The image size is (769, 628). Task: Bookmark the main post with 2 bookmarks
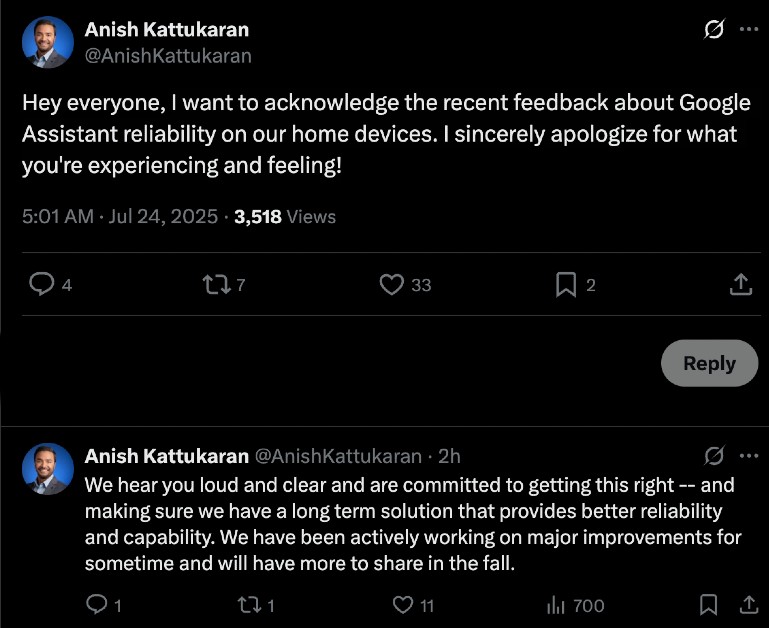tap(566, 285)
